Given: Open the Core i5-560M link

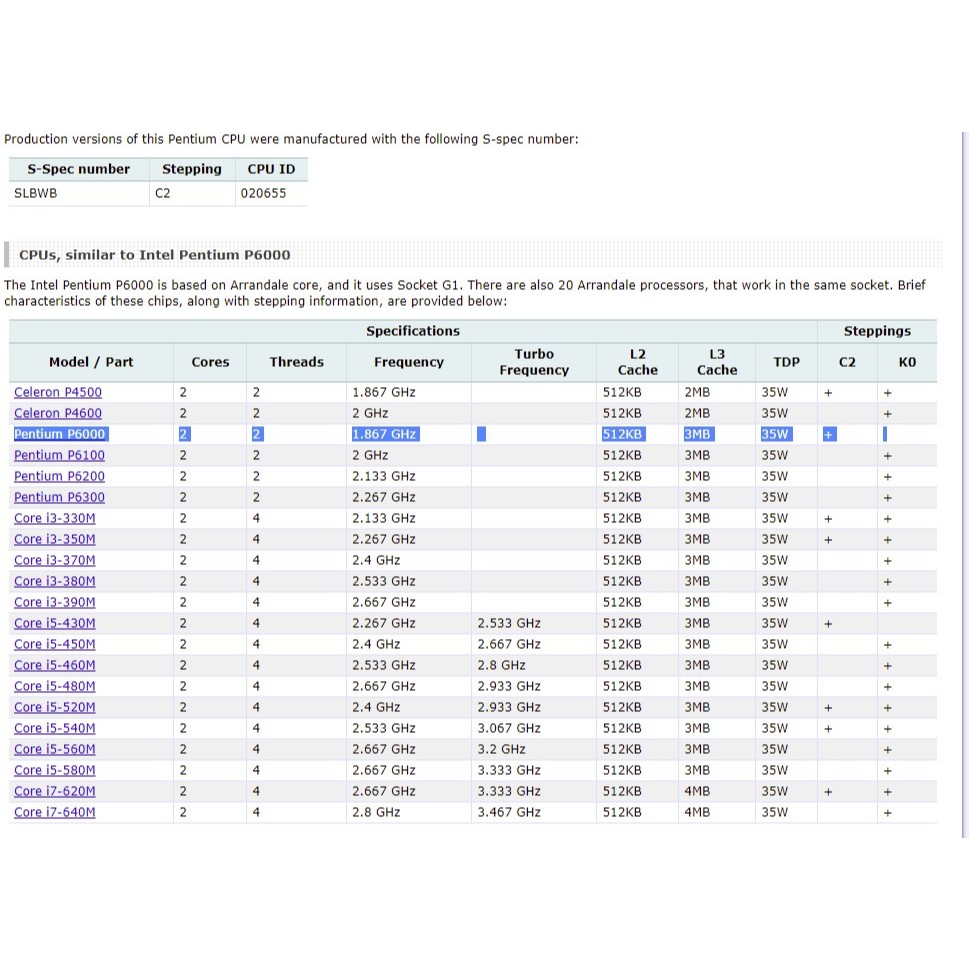Looking at the screenshot, I should click(55, 749).
